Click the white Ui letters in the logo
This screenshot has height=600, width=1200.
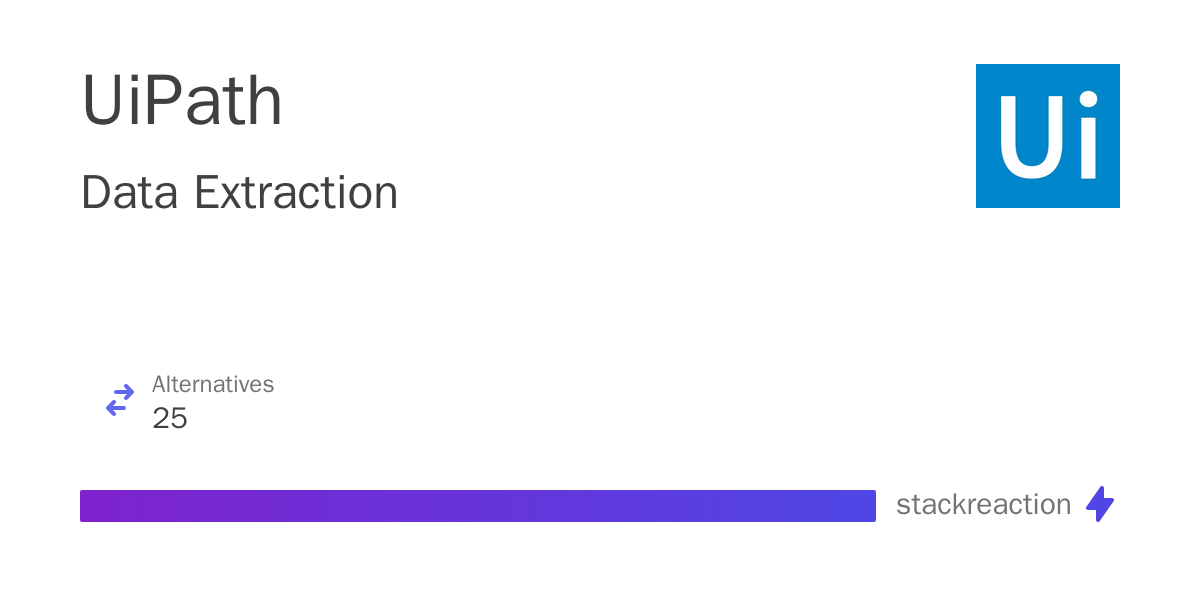point(1049,136)
